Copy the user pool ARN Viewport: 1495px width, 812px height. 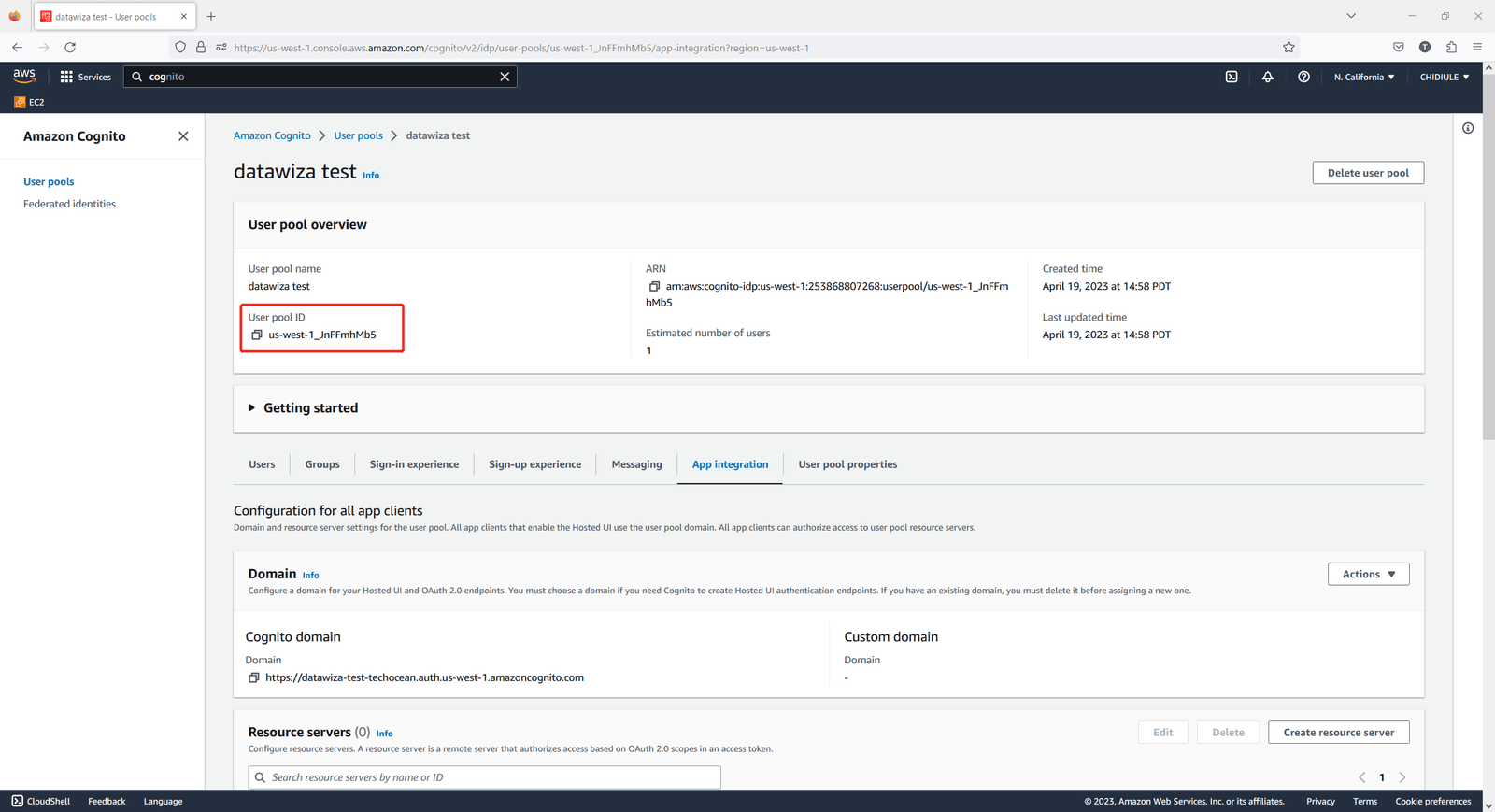click(654, 287)
